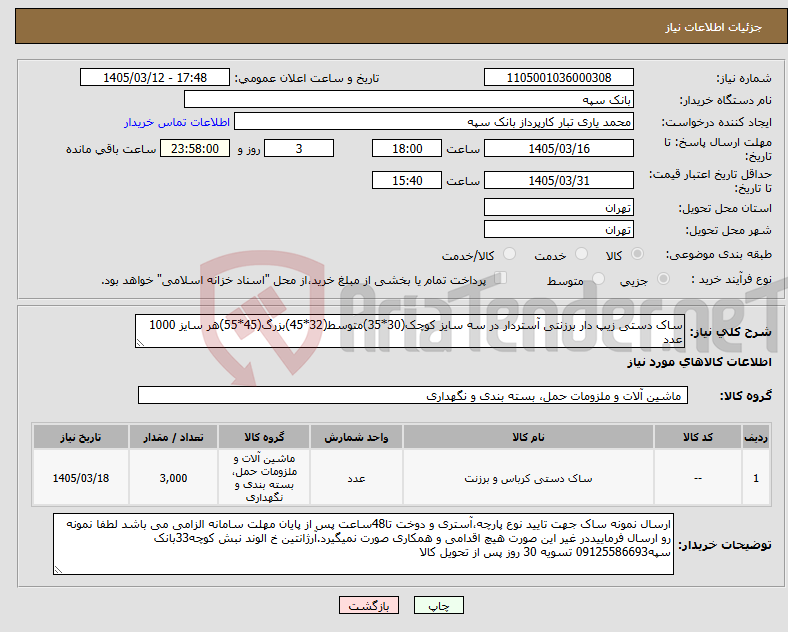The height and width of the screenshot is (632, 788).
Task: Click the item code cell showing --
Action: pos(698,478)
